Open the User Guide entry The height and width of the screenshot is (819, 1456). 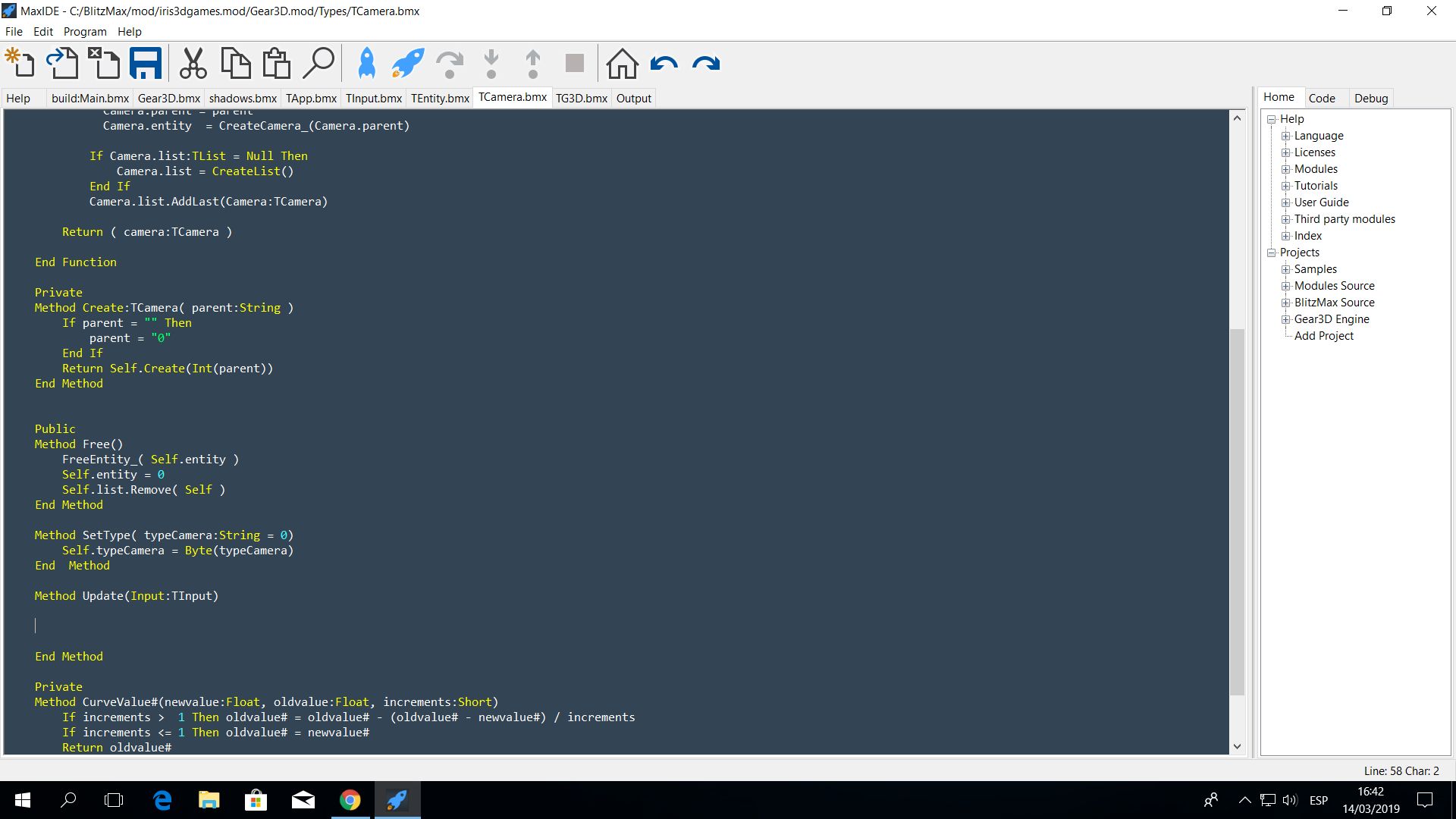(1321, 202)
